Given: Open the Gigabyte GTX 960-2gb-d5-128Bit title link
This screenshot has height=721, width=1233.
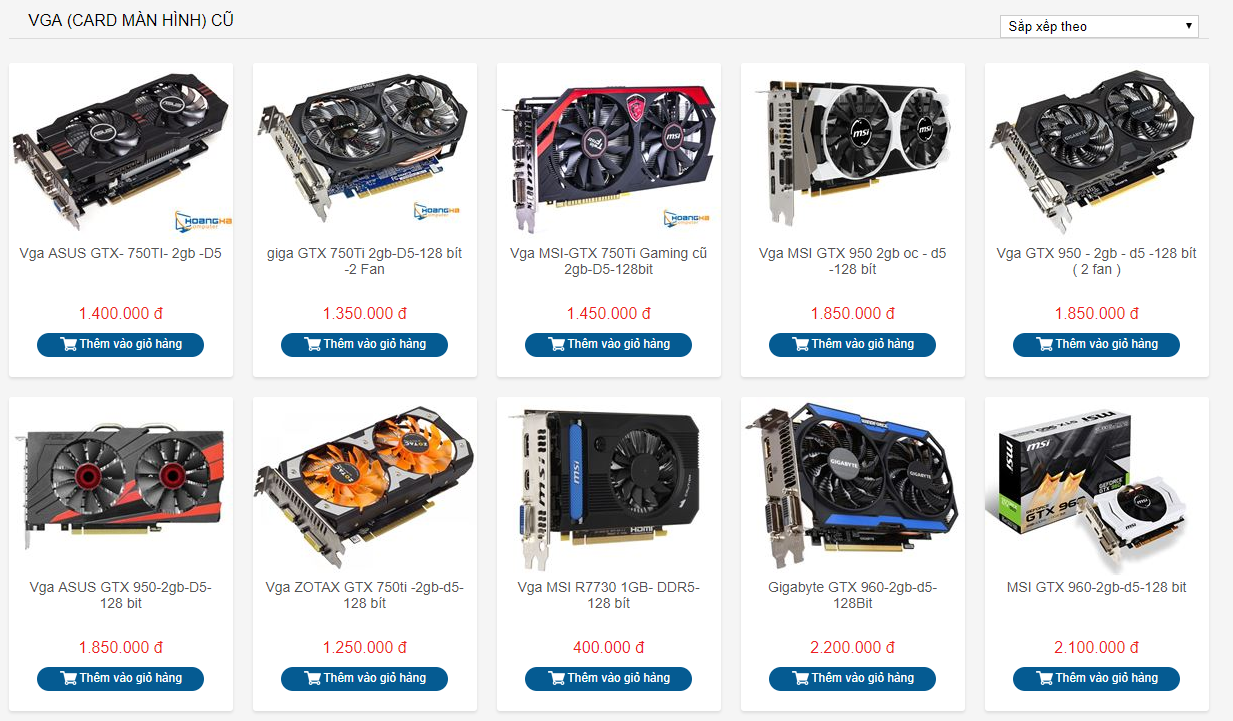Looking at the screenshot, I should point(853,595).
